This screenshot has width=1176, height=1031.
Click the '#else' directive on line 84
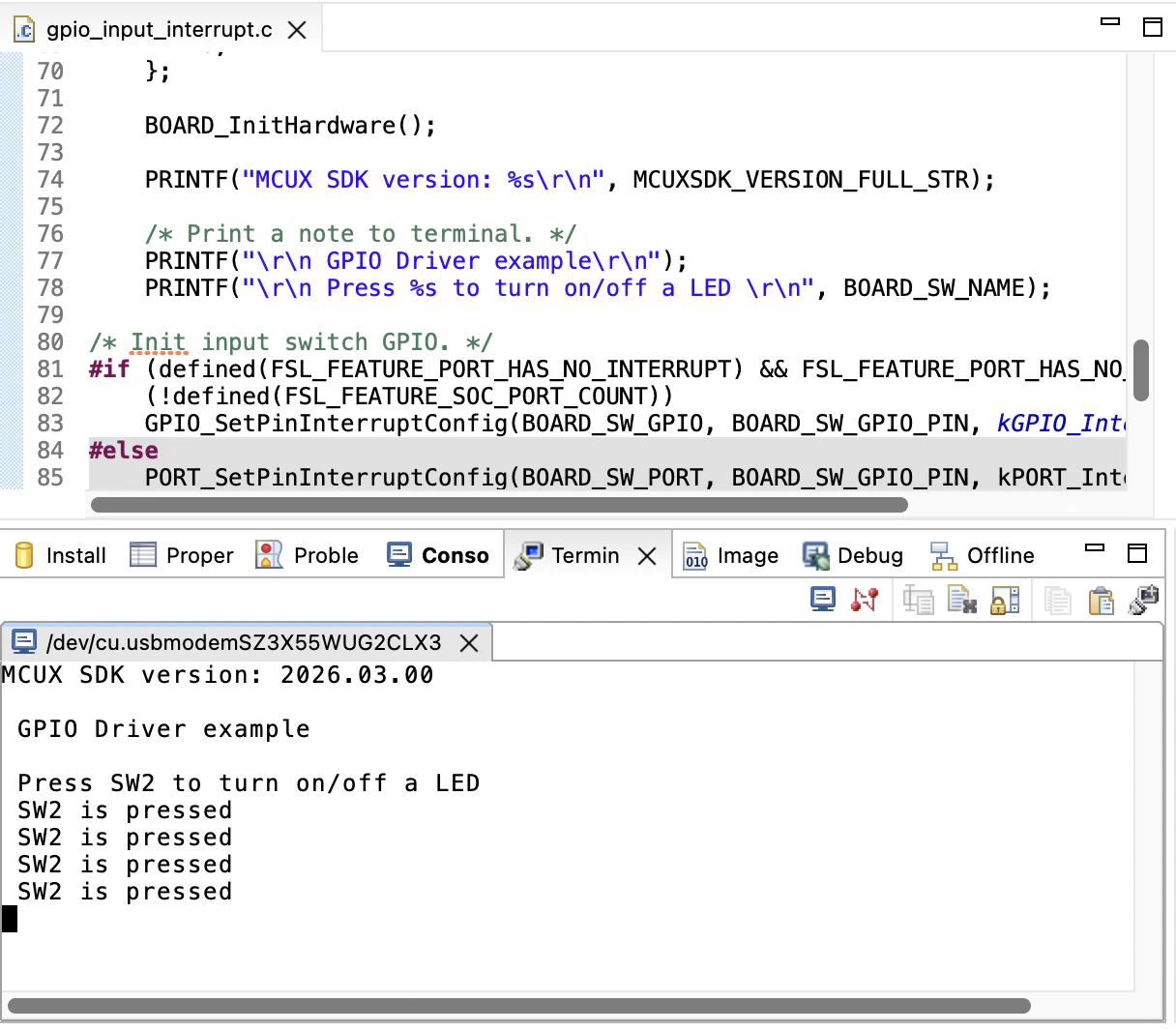[124, 451]
